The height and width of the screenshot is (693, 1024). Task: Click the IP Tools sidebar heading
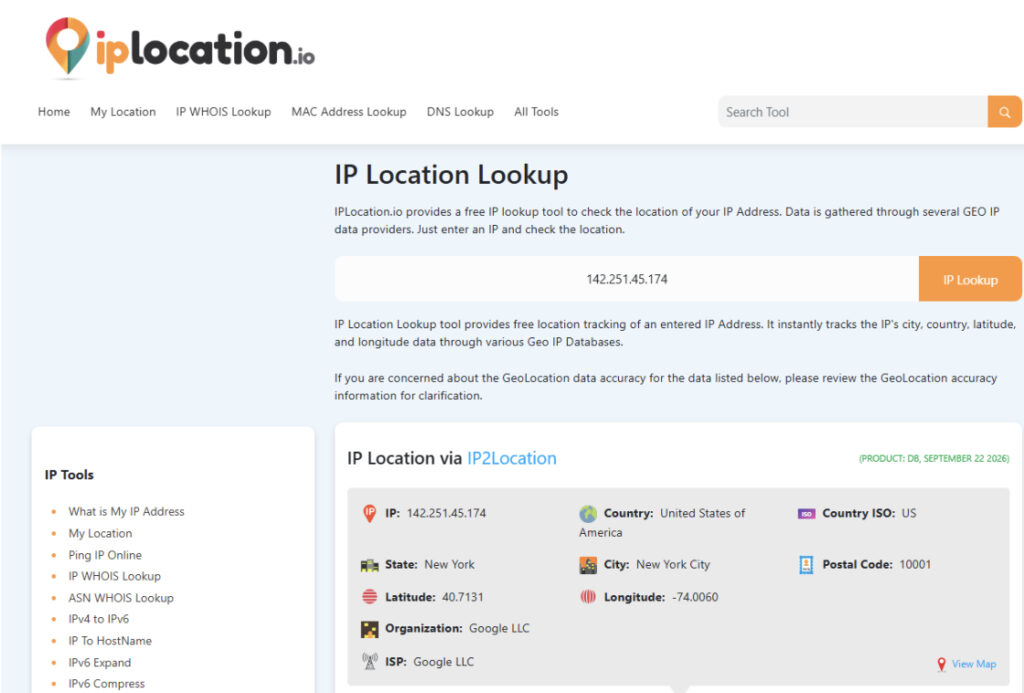click(x=69, y=475)
